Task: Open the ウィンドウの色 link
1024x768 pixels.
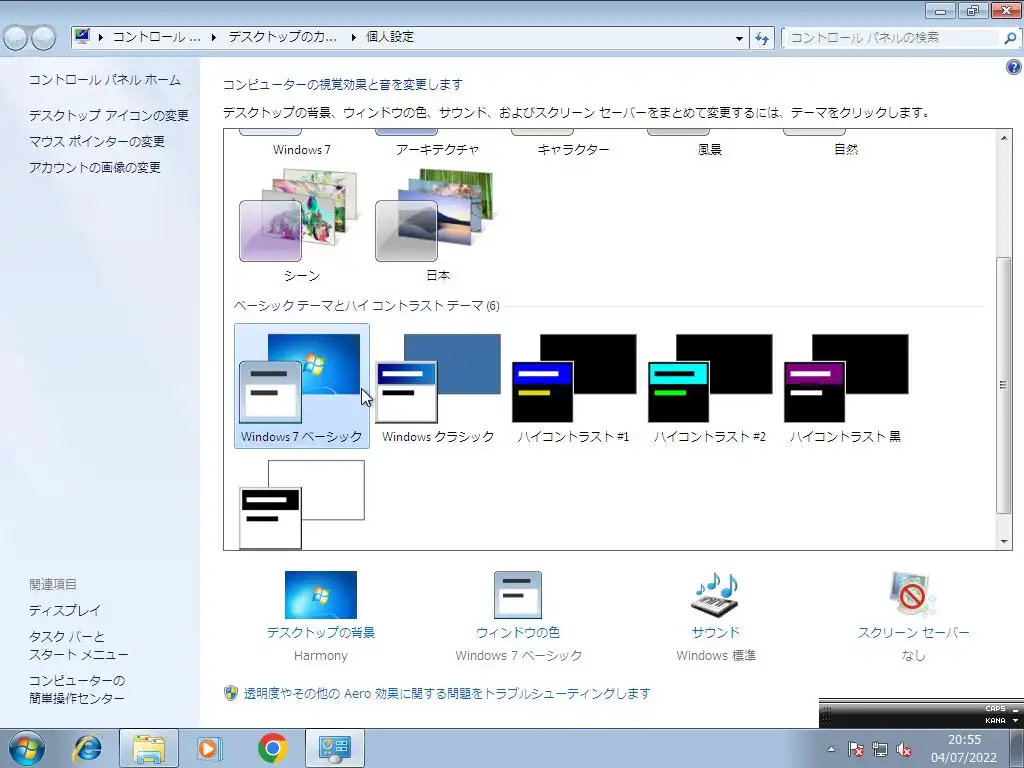Action: click(x=518, y=632)
